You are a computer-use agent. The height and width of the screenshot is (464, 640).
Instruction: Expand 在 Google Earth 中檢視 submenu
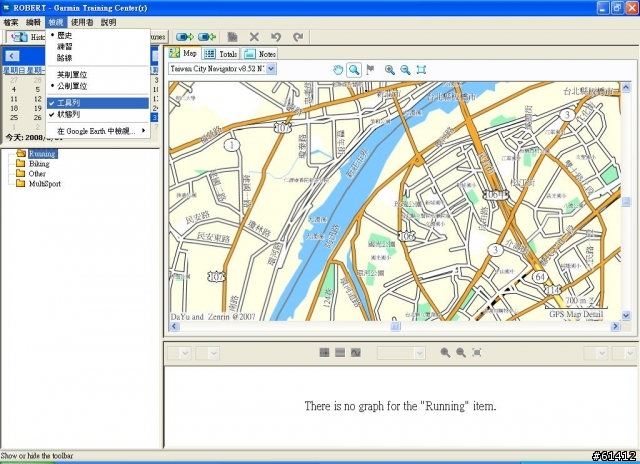98,131
